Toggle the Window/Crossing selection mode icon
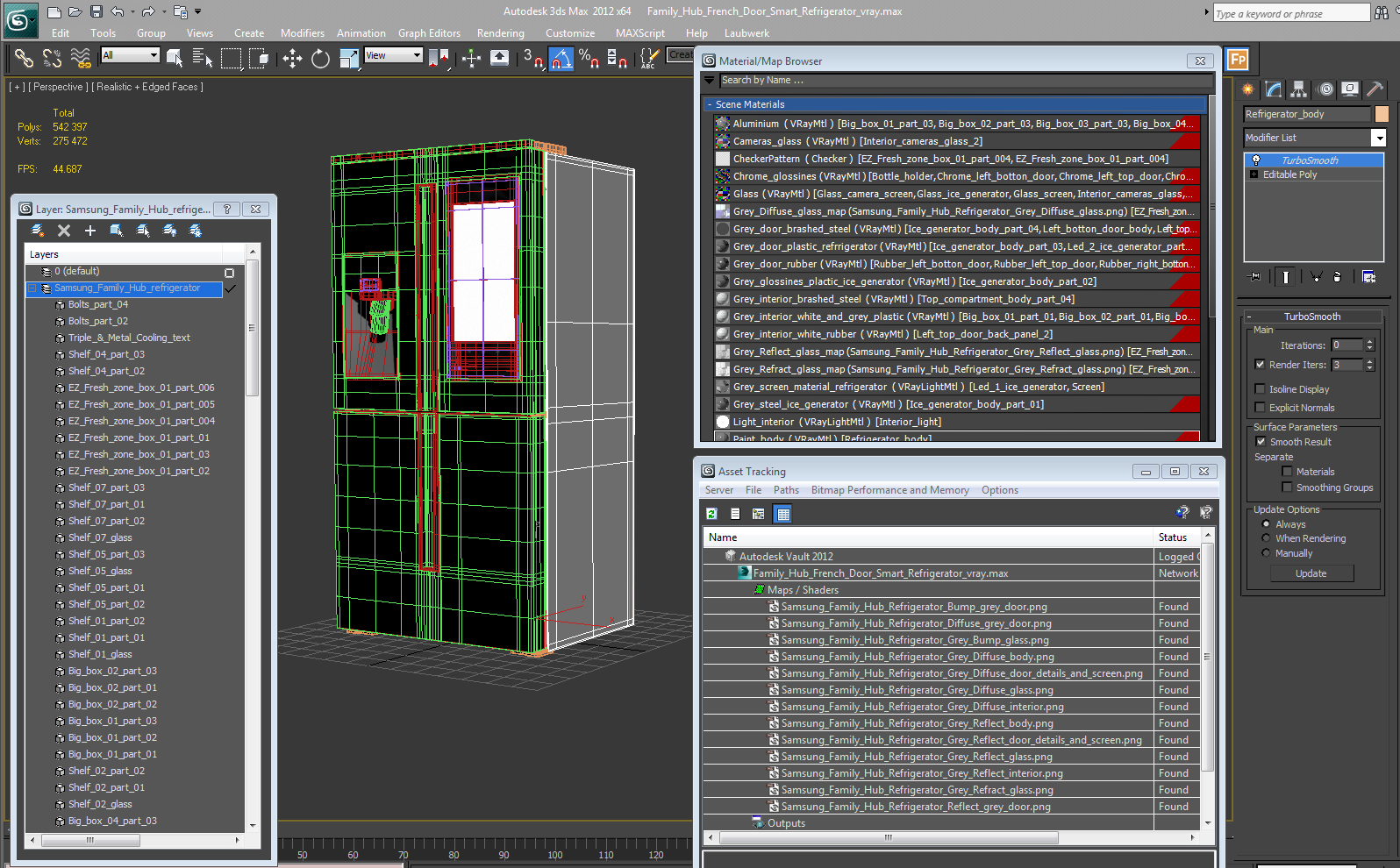The width and height of the screenshot is (1400, 868). pos(259,59)
